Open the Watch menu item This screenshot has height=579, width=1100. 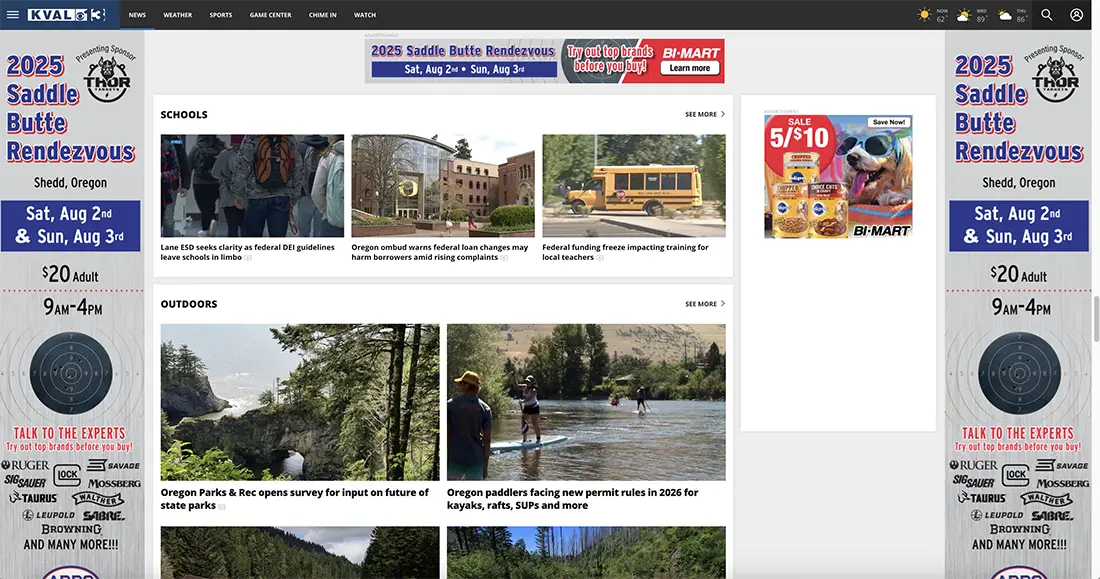coord(365,15)
